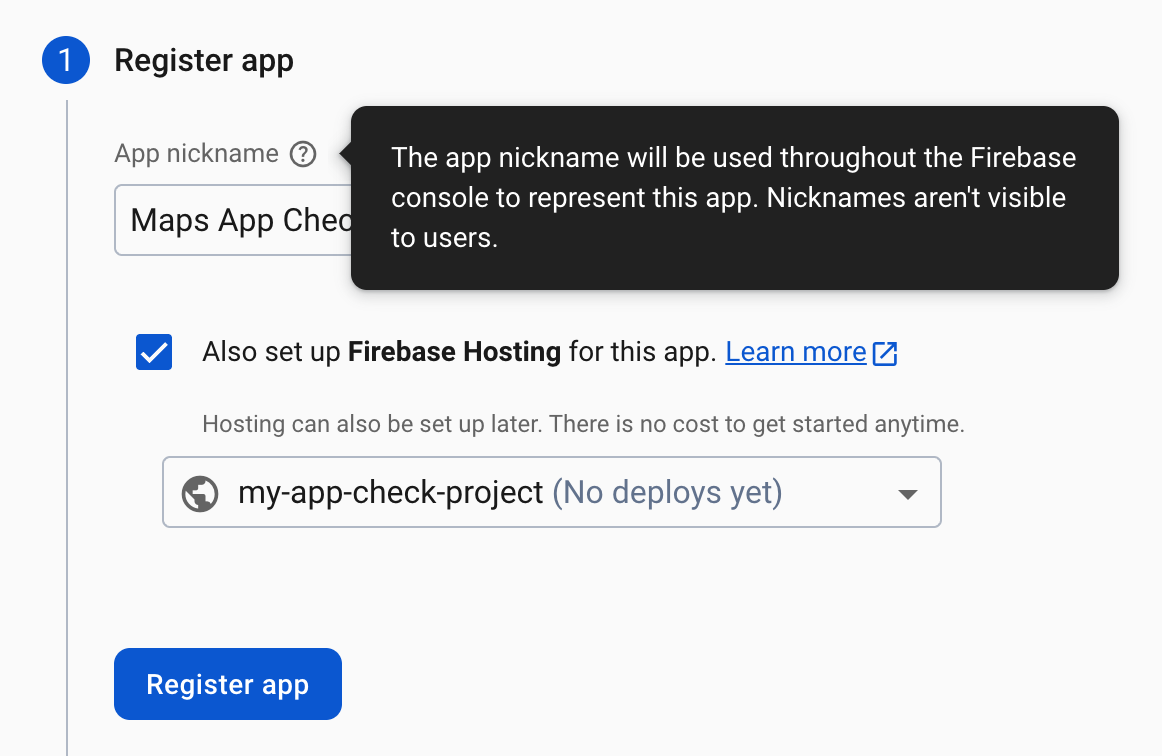Click the Register app section heading
The image size is (1162, 756).
tap(204, 60)
